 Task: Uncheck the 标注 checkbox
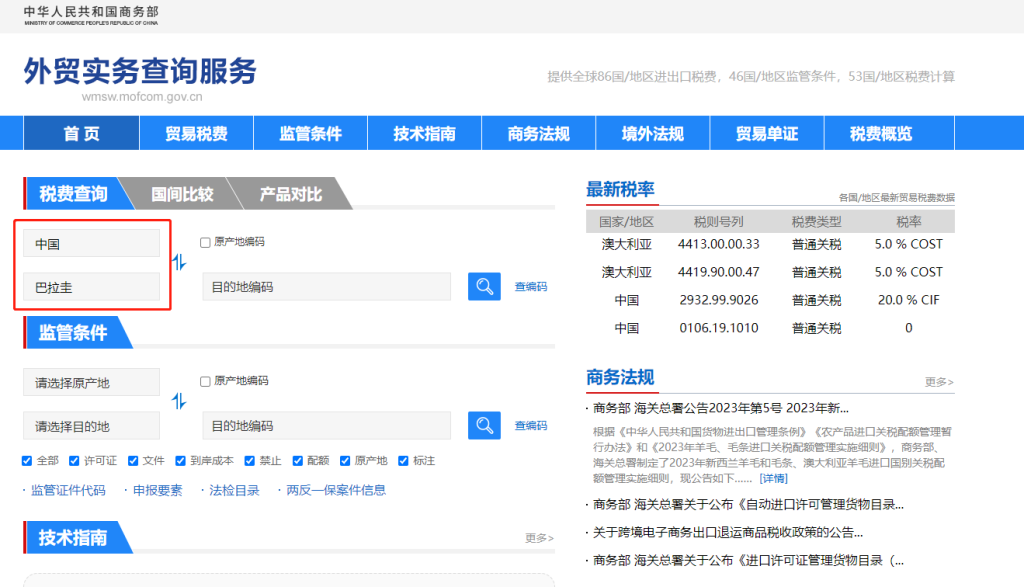403,461
